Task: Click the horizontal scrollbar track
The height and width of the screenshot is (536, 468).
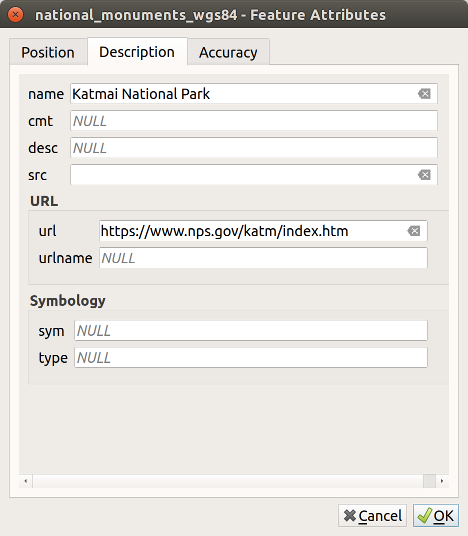Action: click(x=228, y=481)
